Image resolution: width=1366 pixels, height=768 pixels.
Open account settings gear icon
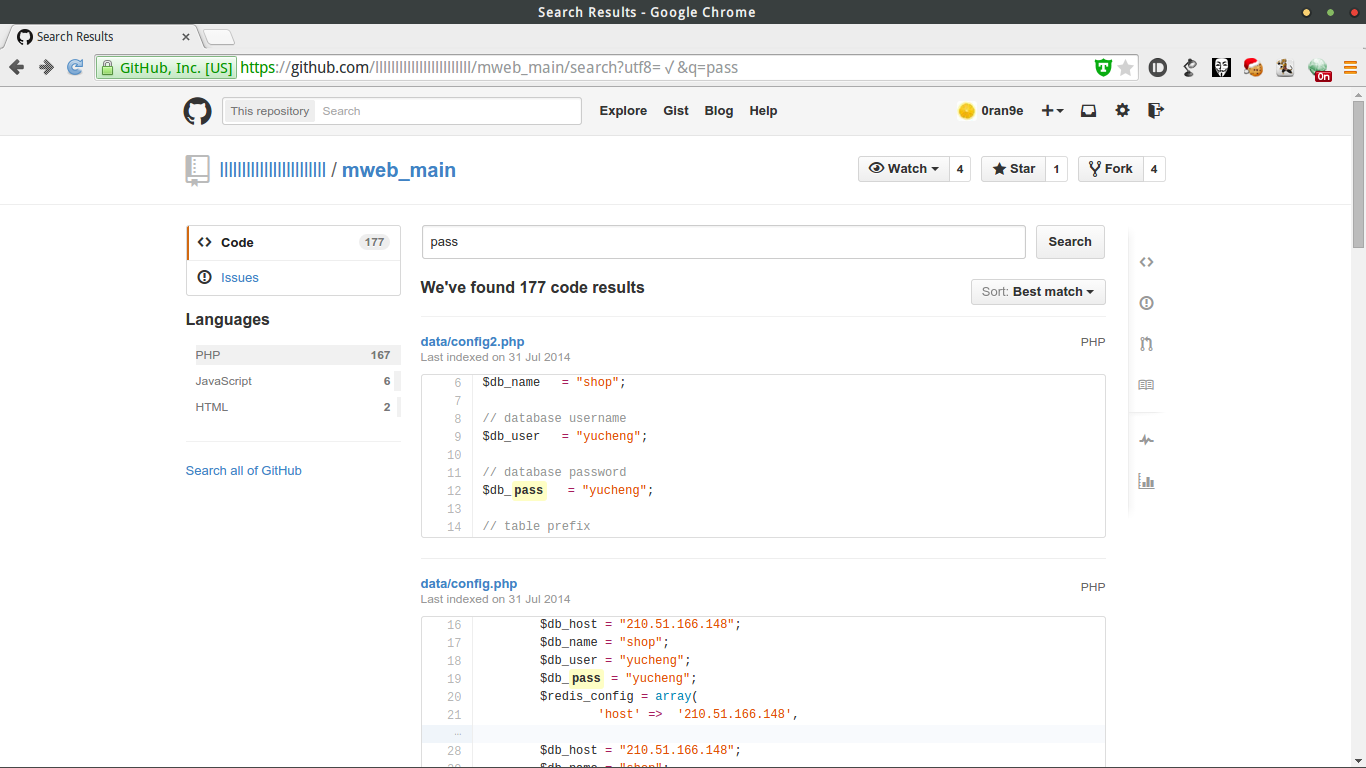[x=1122, y=111]
